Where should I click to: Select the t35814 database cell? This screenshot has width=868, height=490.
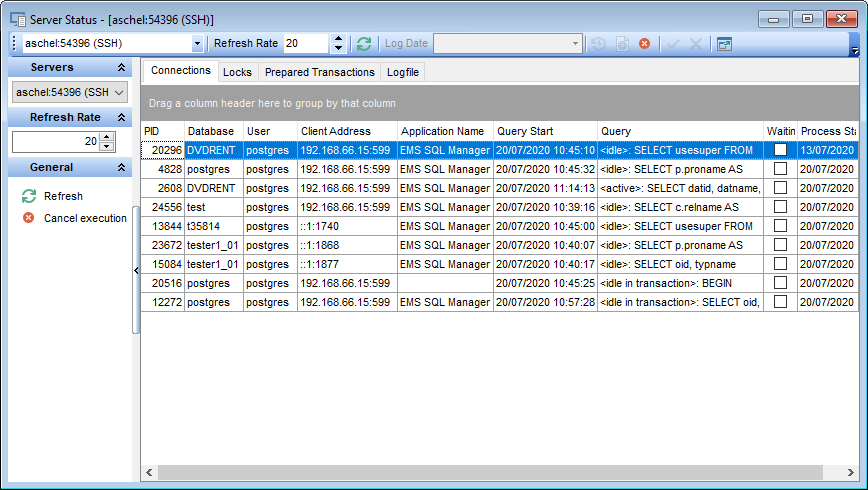pos(214,226)
